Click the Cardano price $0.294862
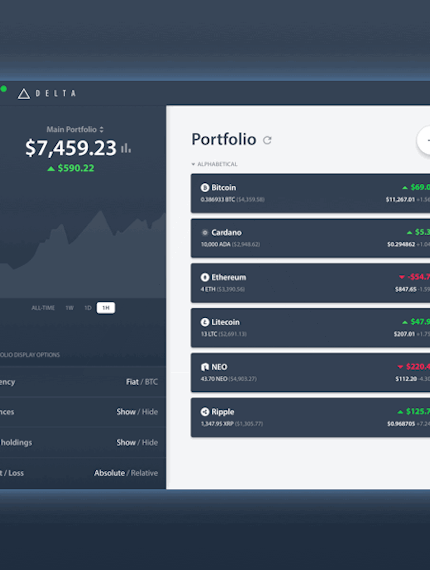This screenshot has width=430, height=570. (401, 244)
